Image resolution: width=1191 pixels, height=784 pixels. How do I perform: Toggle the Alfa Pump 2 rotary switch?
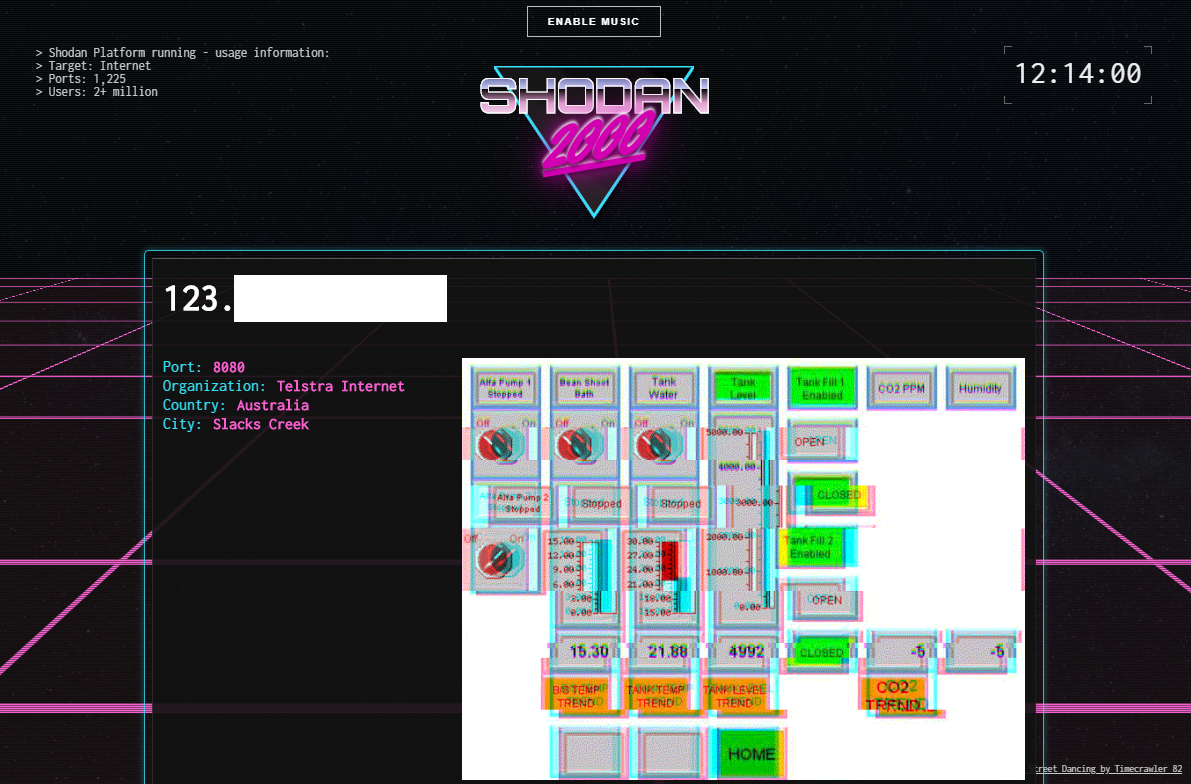[x=499, y=562]
